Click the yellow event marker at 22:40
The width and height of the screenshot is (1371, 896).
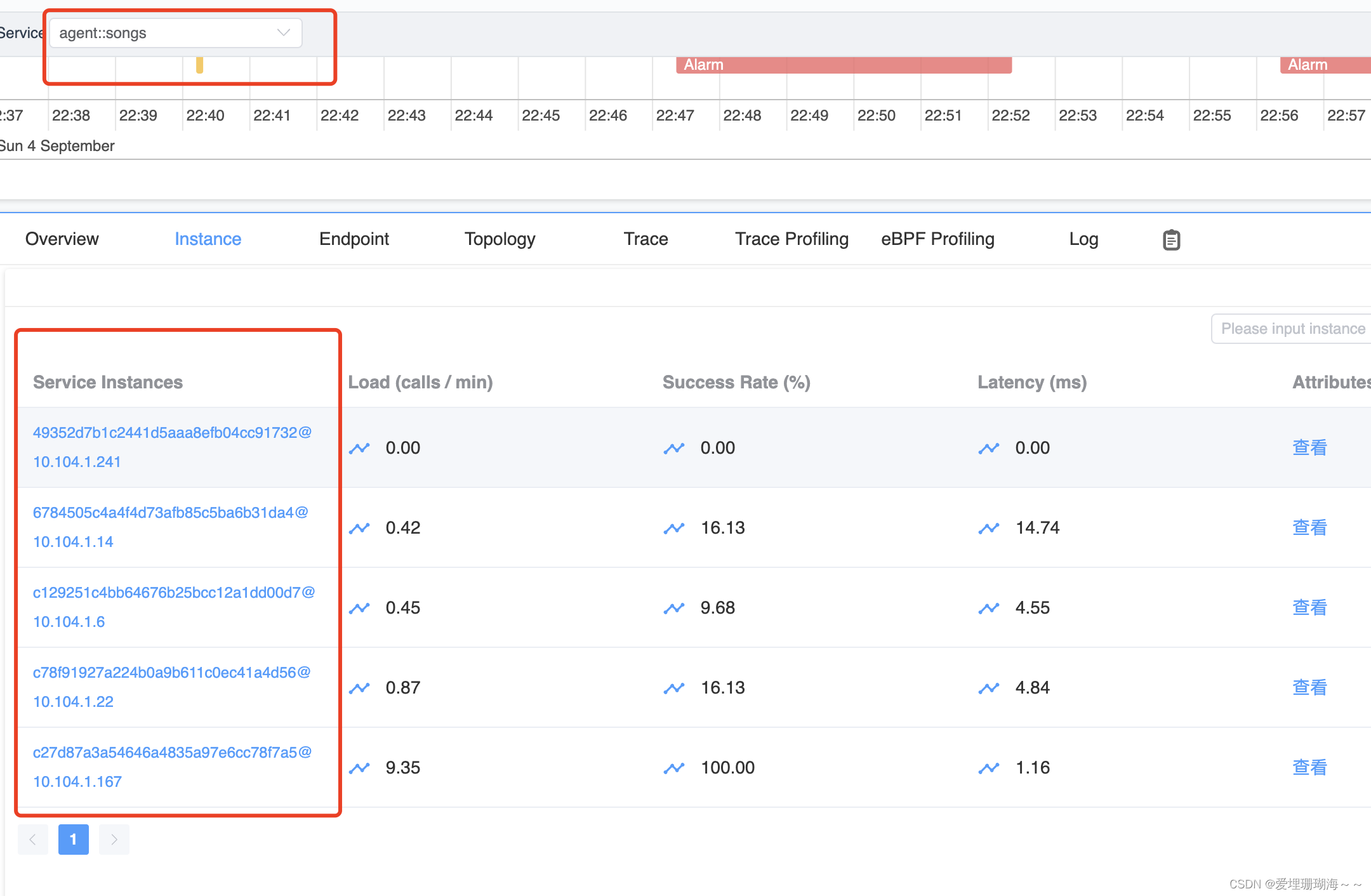[x=199, y=65]
